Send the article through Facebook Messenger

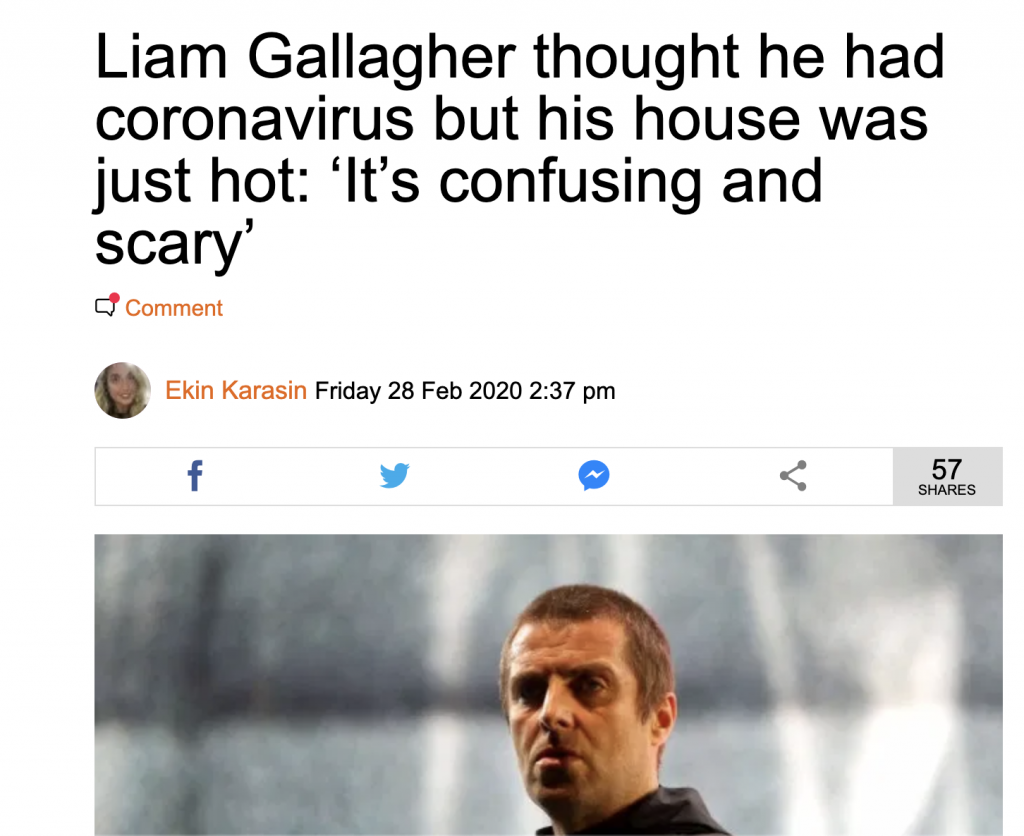point(594,475)
